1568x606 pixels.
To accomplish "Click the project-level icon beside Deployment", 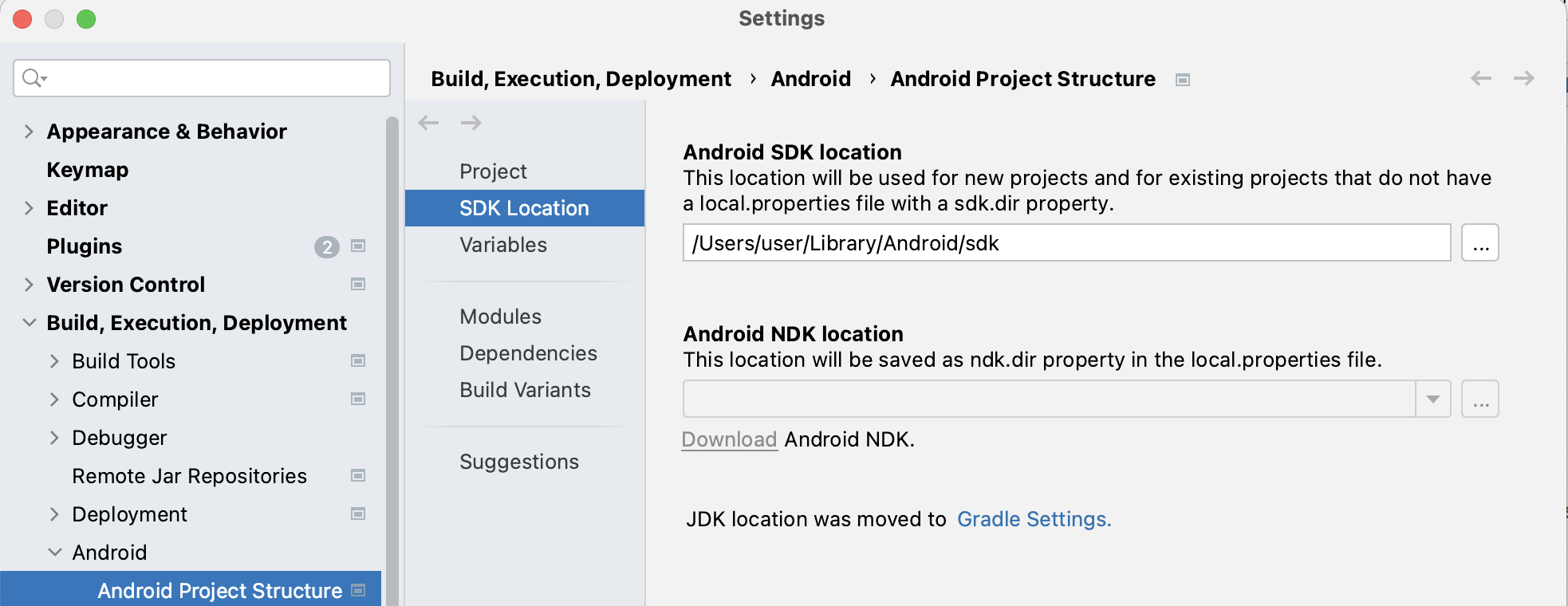I will coord(358,514).
